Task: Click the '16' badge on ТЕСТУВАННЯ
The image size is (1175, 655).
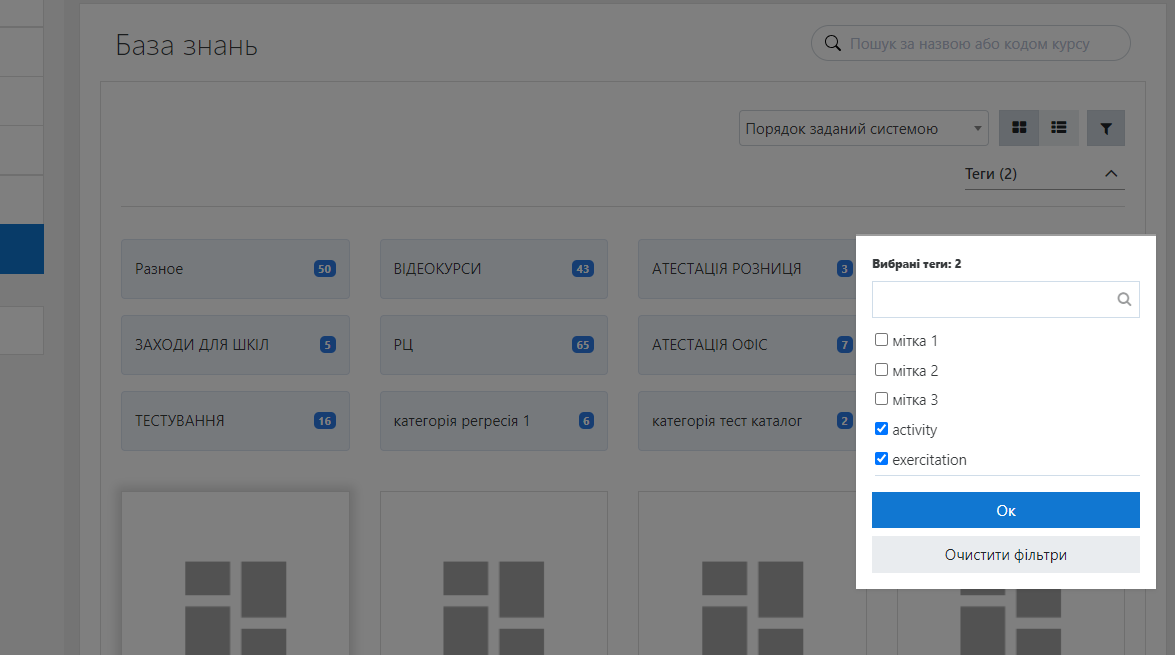Action: click(x=324, y=420)
